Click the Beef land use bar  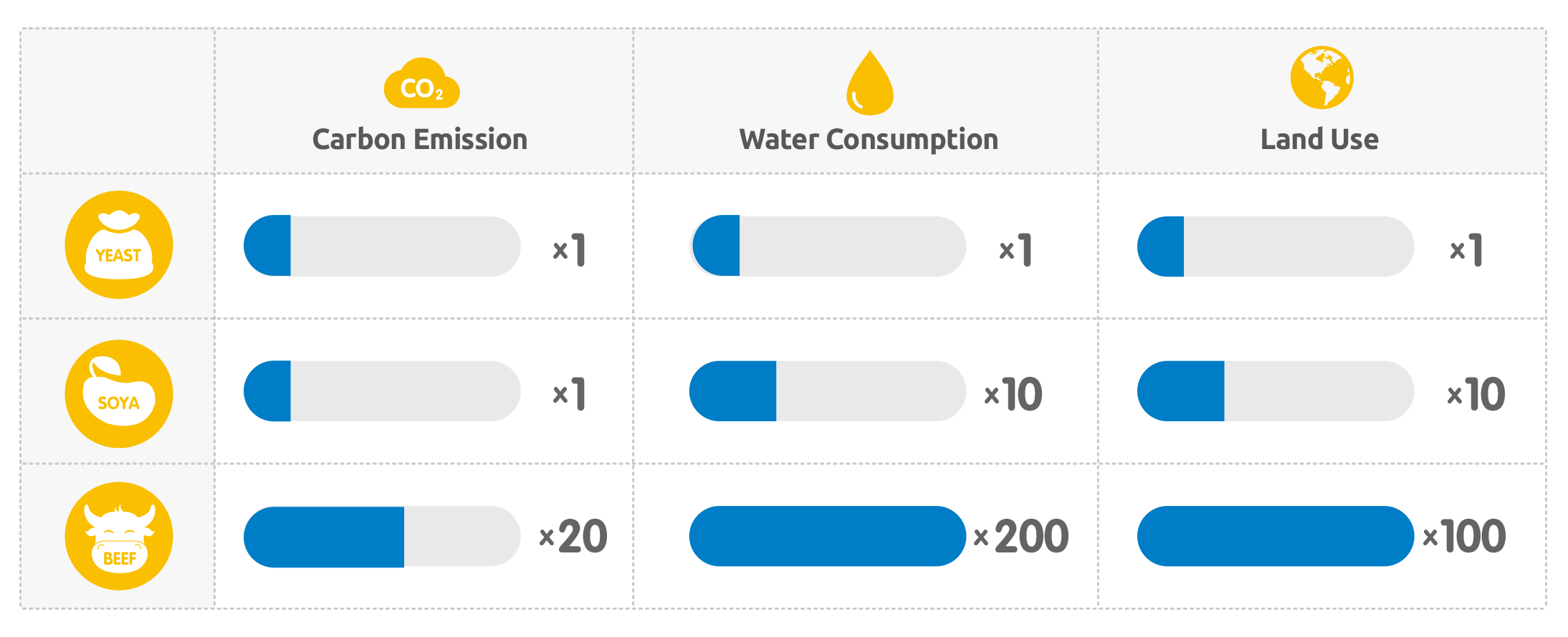point(1276,537)
